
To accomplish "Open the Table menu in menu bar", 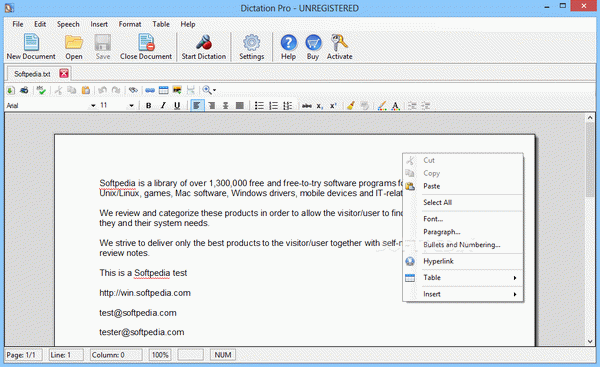I will point(161,24).
